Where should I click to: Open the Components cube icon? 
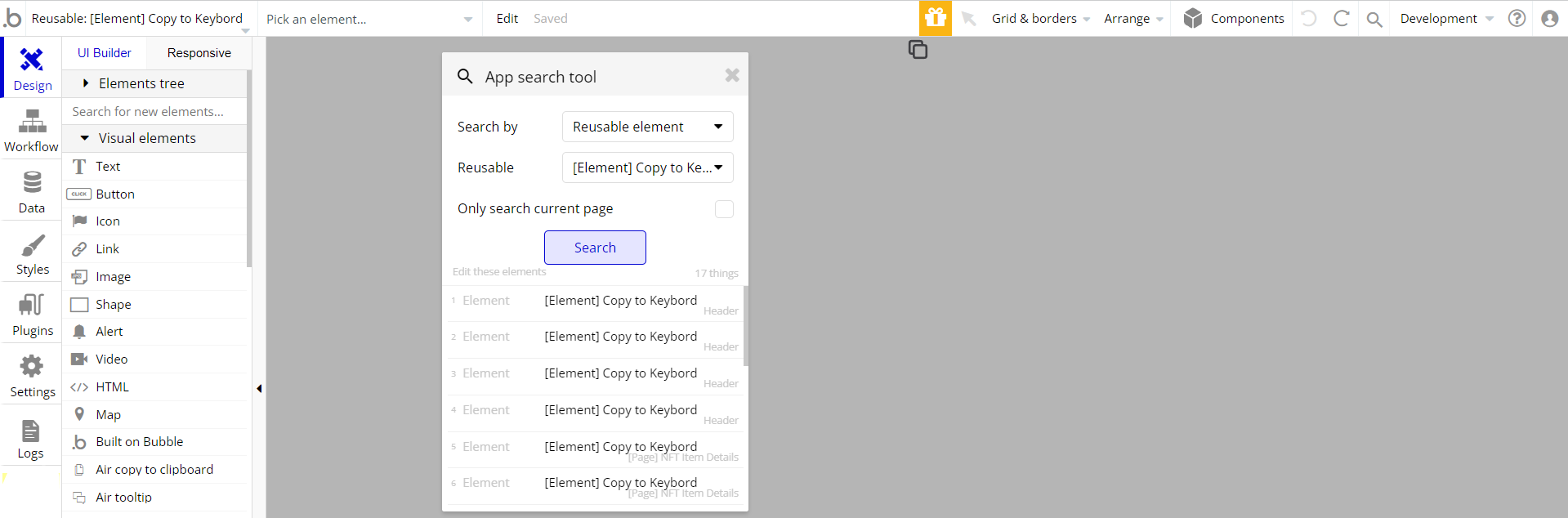[x=1193, y=18]
